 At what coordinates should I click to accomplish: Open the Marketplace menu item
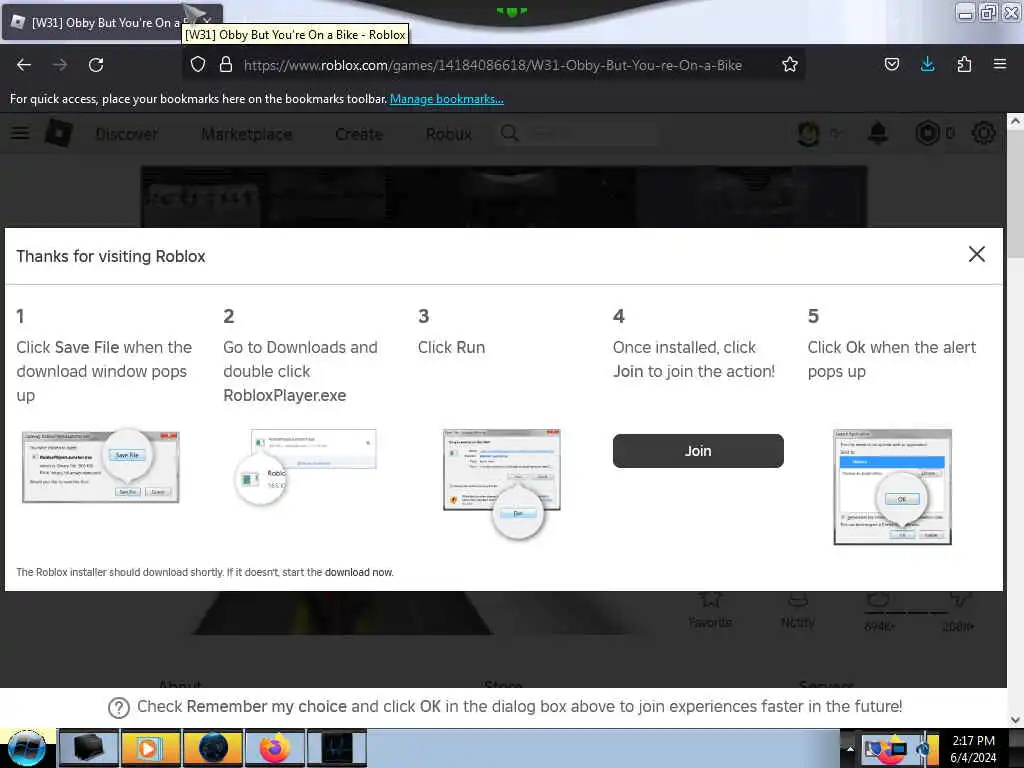coord(247,134)
